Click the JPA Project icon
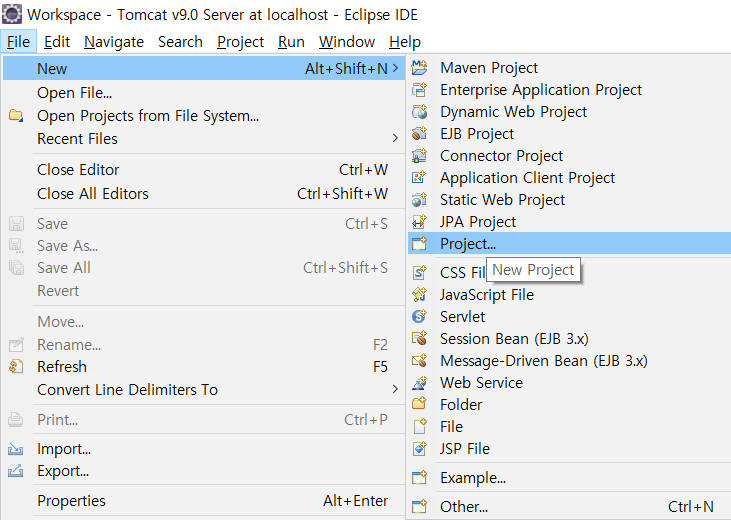This screenshot has height=520, width=731. (419, 222)
